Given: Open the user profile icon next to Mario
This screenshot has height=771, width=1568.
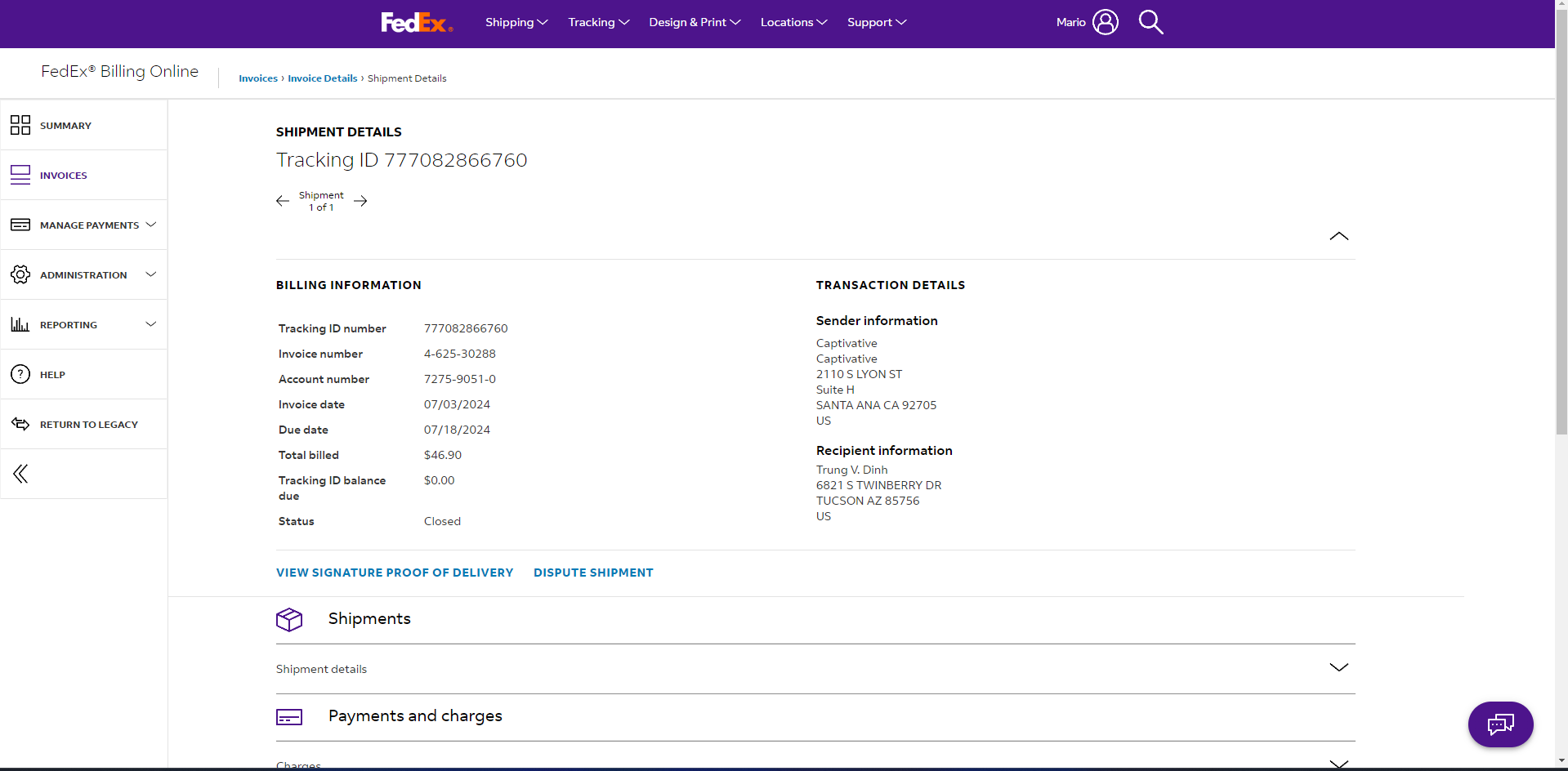Looking at the screenshot, I should click(x=1106, y=22).
